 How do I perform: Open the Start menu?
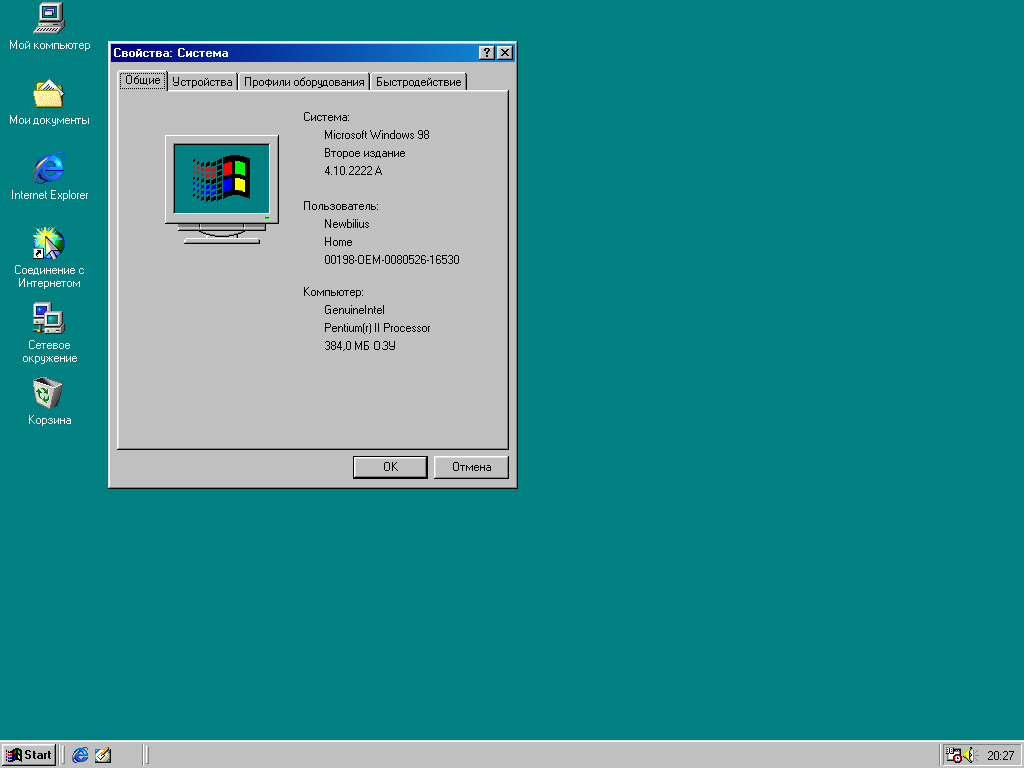29,755
